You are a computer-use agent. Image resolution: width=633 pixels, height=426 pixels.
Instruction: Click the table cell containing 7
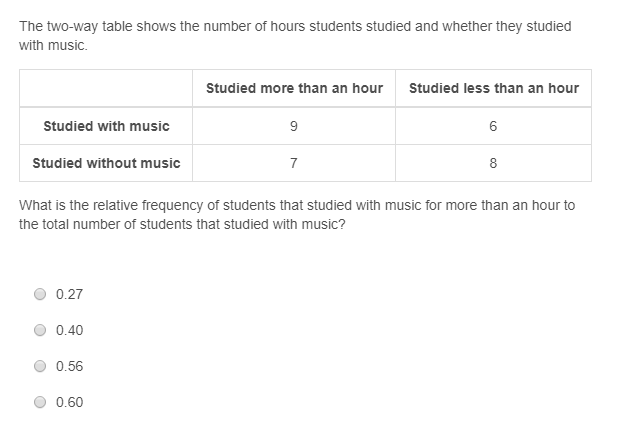(x=294, y=163)
